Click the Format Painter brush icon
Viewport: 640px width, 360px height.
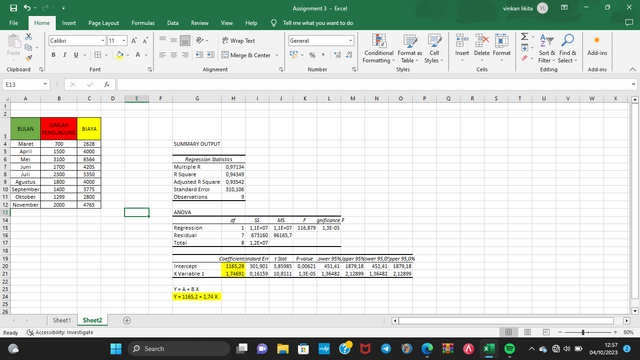pos(29,58)
